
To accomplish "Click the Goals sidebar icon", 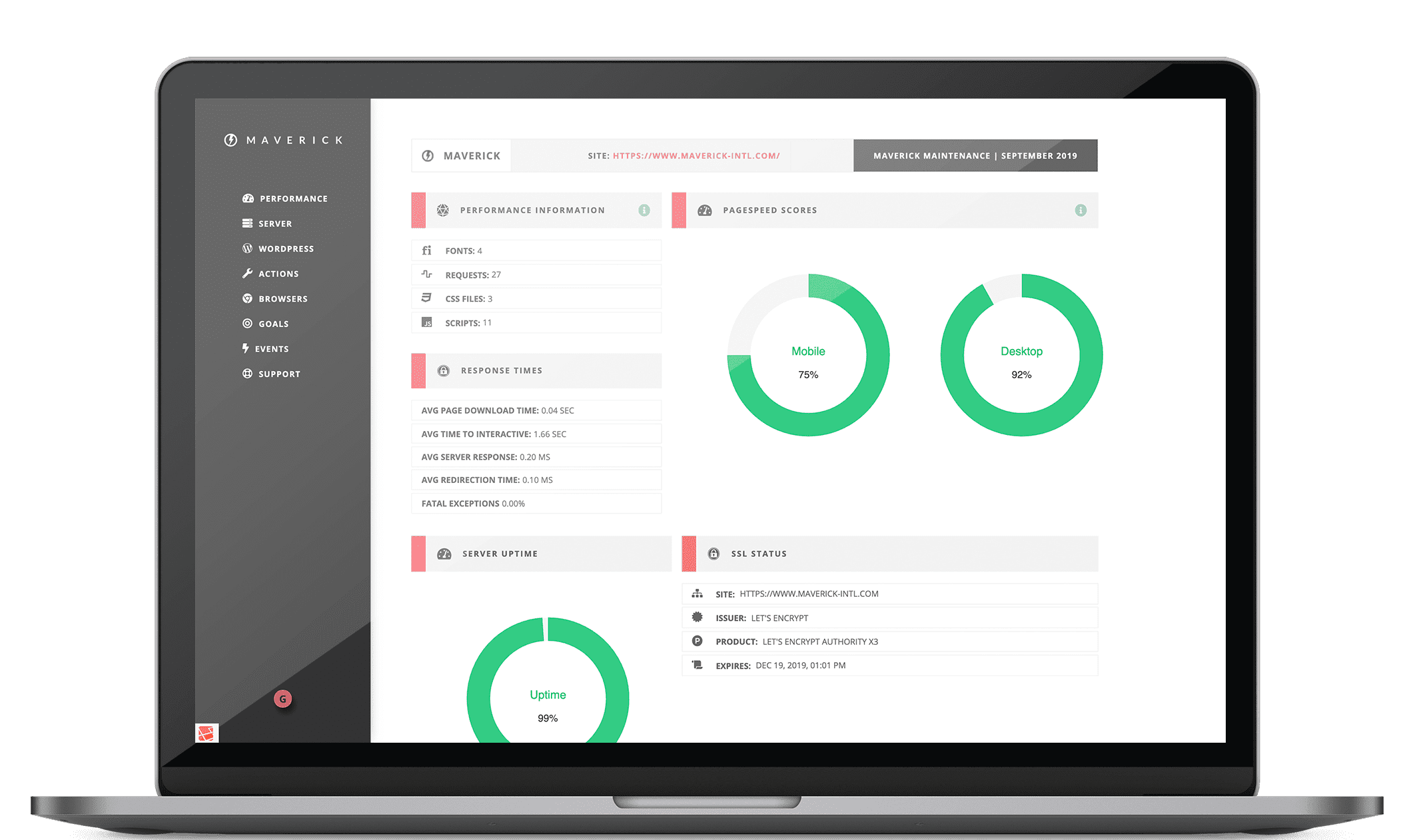I will point(247,323).
